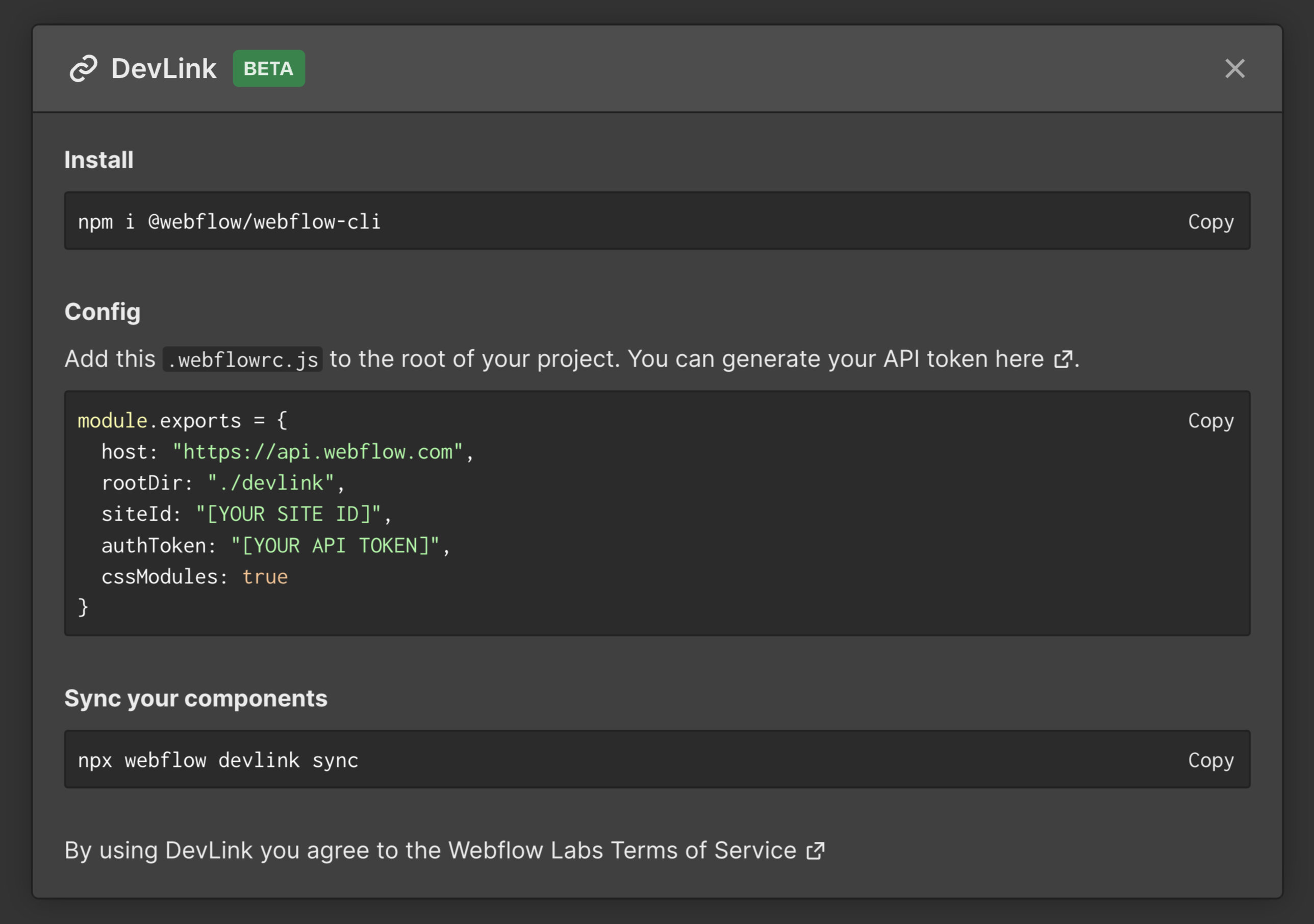Click the DevLink chain link icon
Viewport: 1314px width, 924px height.
pyautogui.click(x=84, y=69)
